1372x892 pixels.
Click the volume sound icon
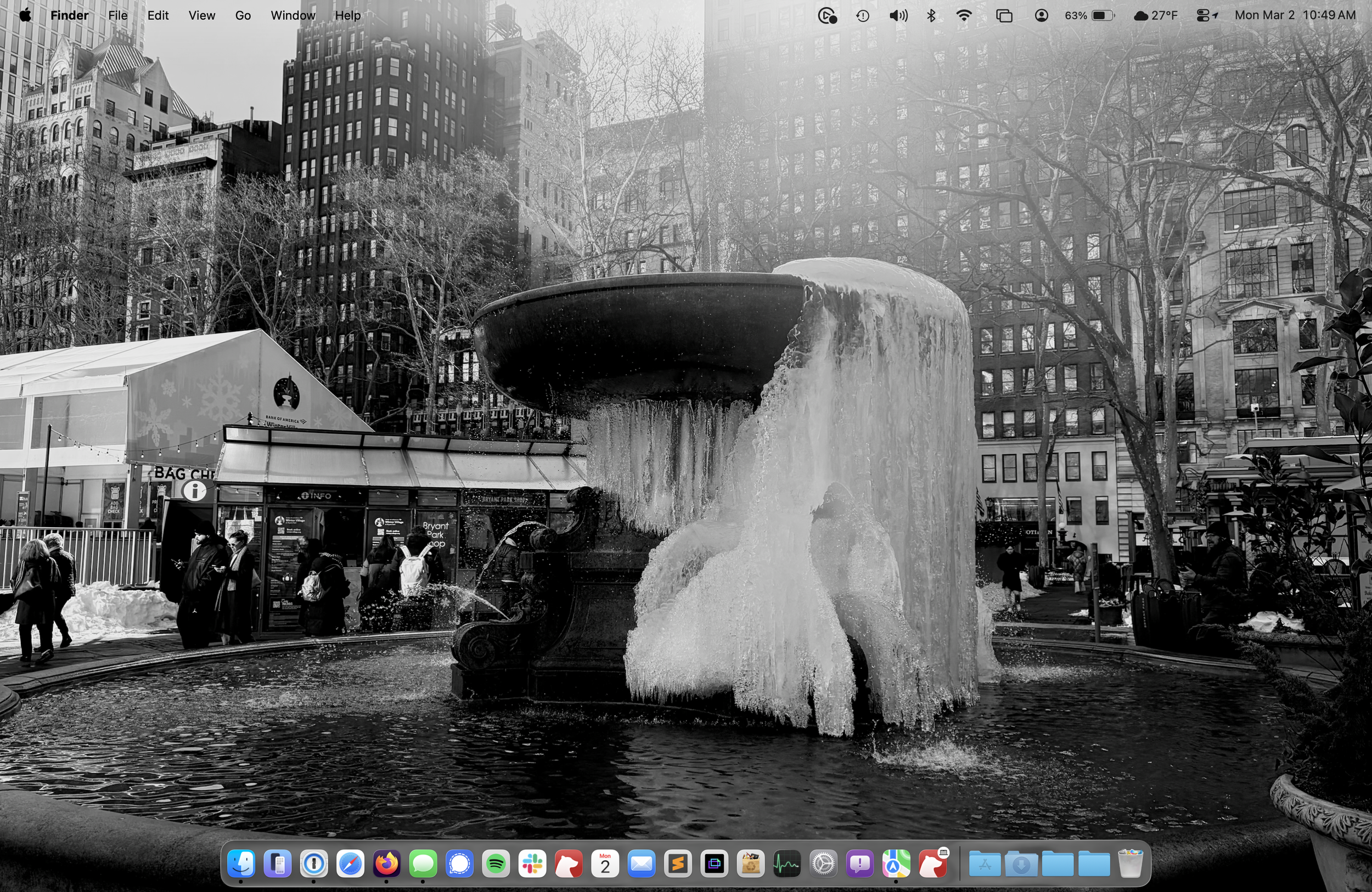pos(898,15)
